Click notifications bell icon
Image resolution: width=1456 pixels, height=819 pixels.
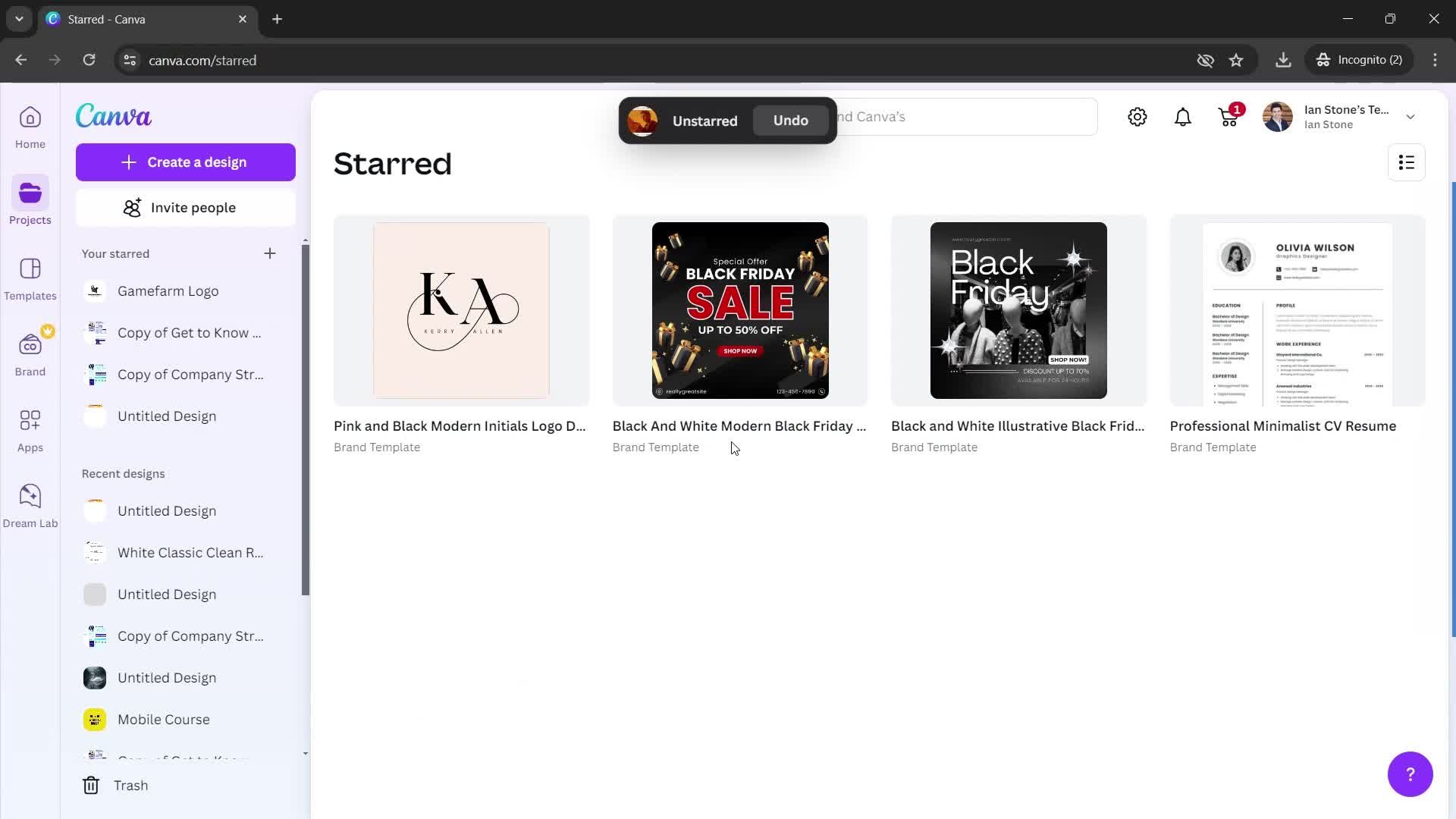[x=1183, y=117]
